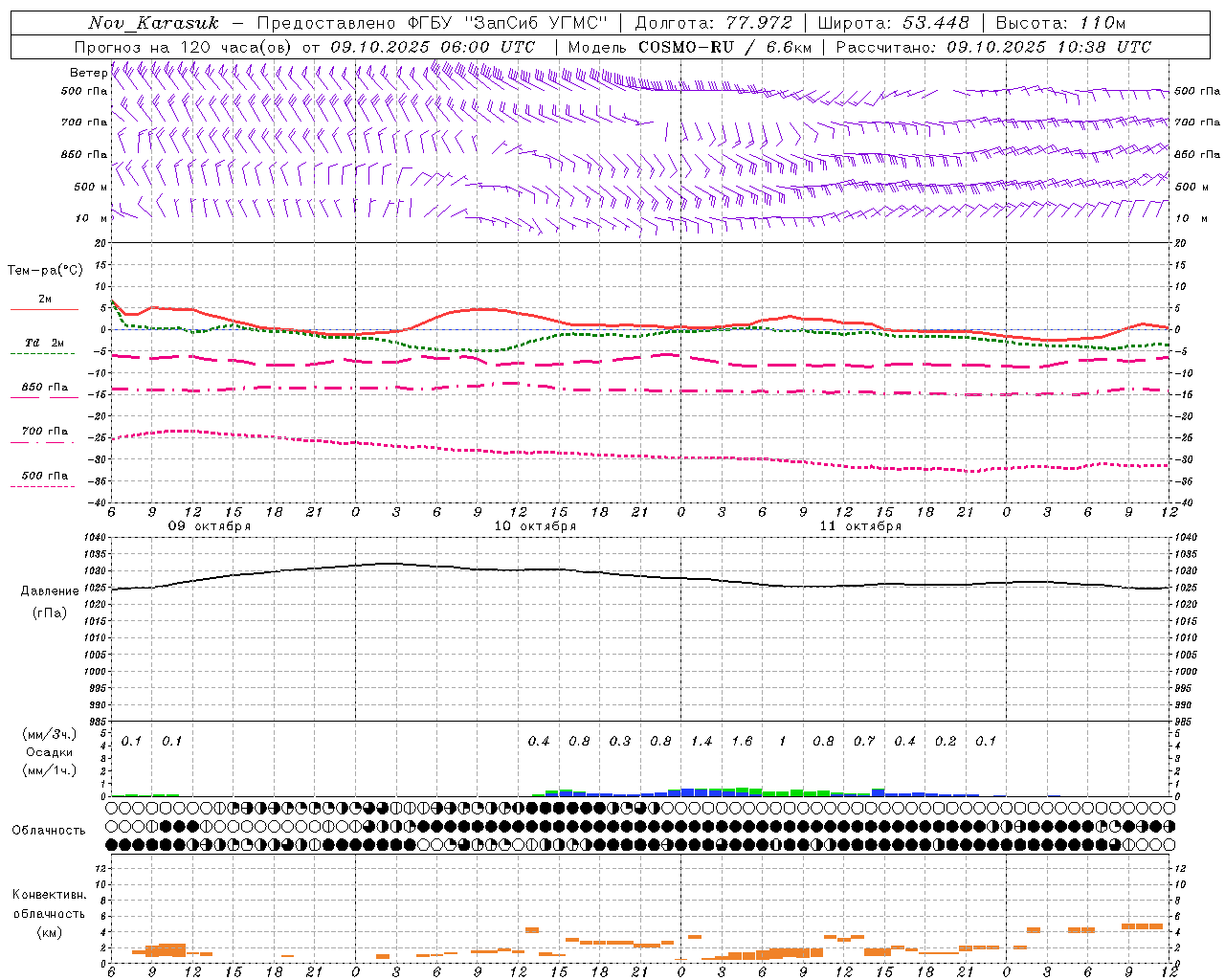
Task: Click the 'Облачность' cloud cover label
Action: pyautogui.click(x=49, y=831)
